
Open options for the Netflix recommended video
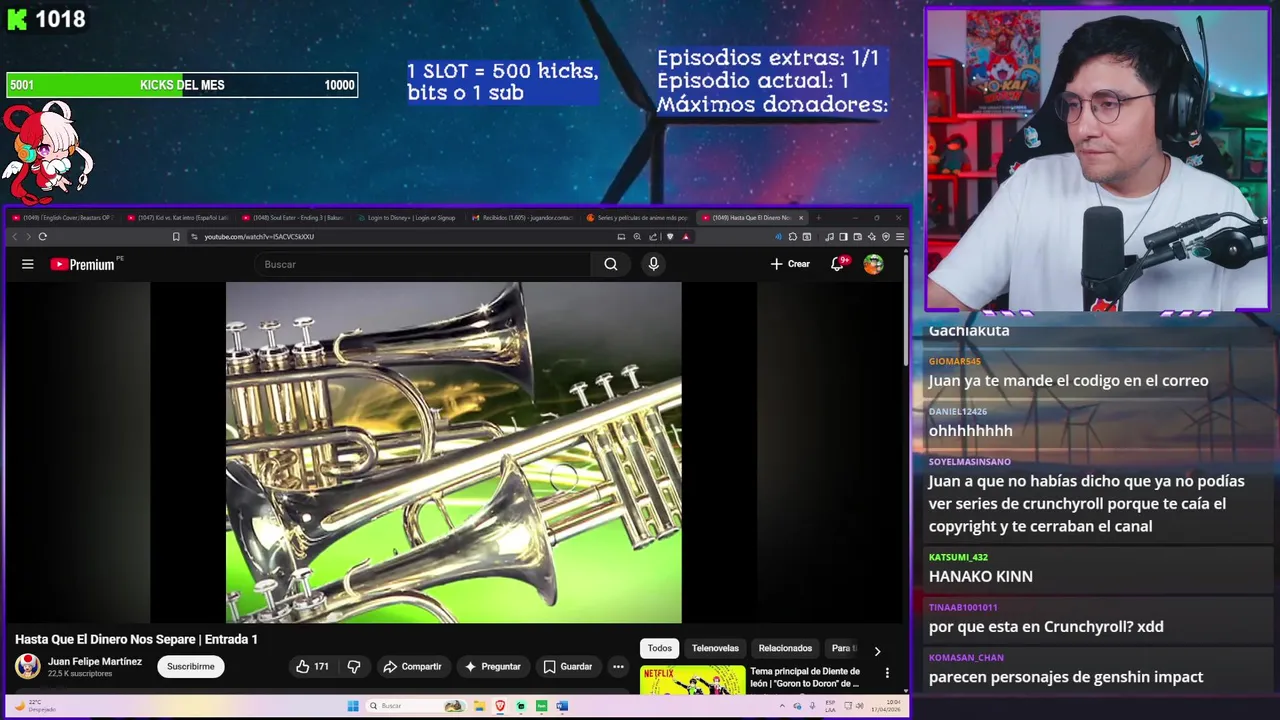click(x=887, y=673)
